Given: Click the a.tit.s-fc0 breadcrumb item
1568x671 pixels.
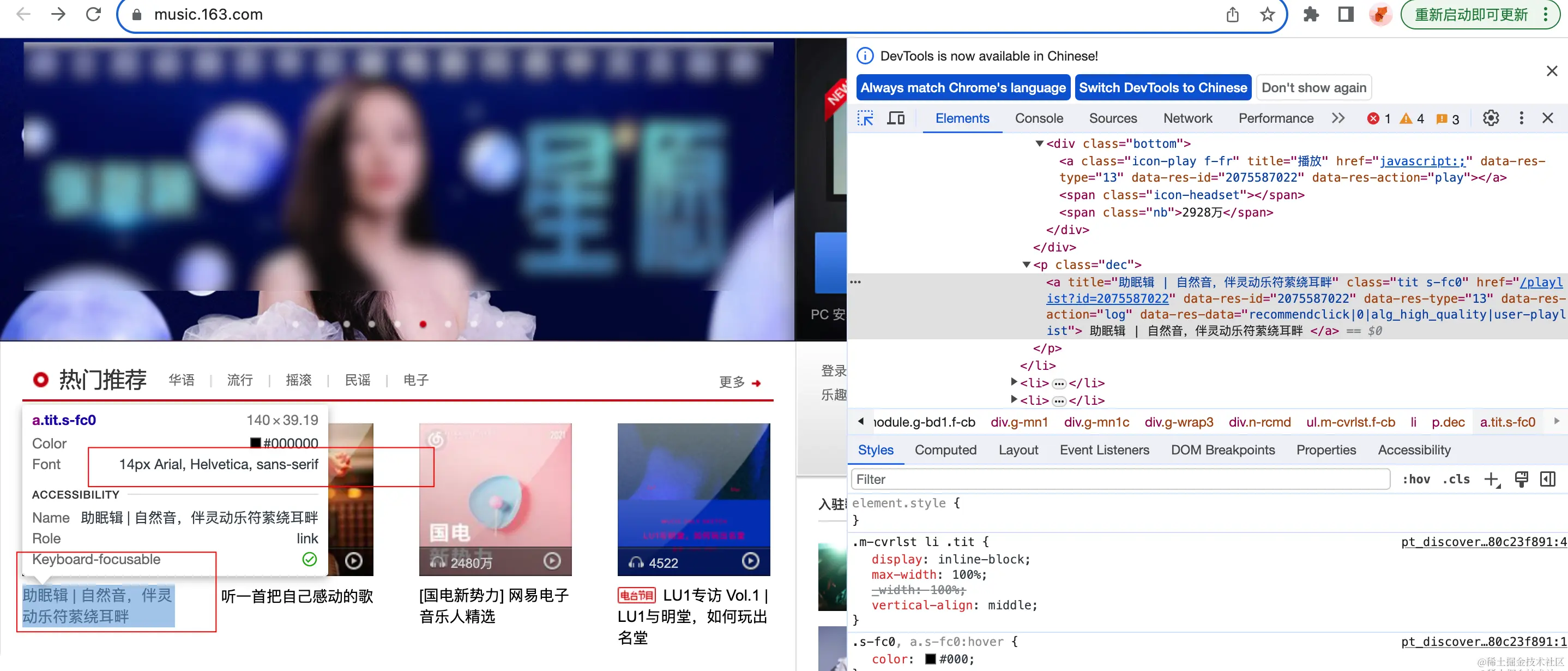Looking at the screenshot, I should [x=1507, y=422].
